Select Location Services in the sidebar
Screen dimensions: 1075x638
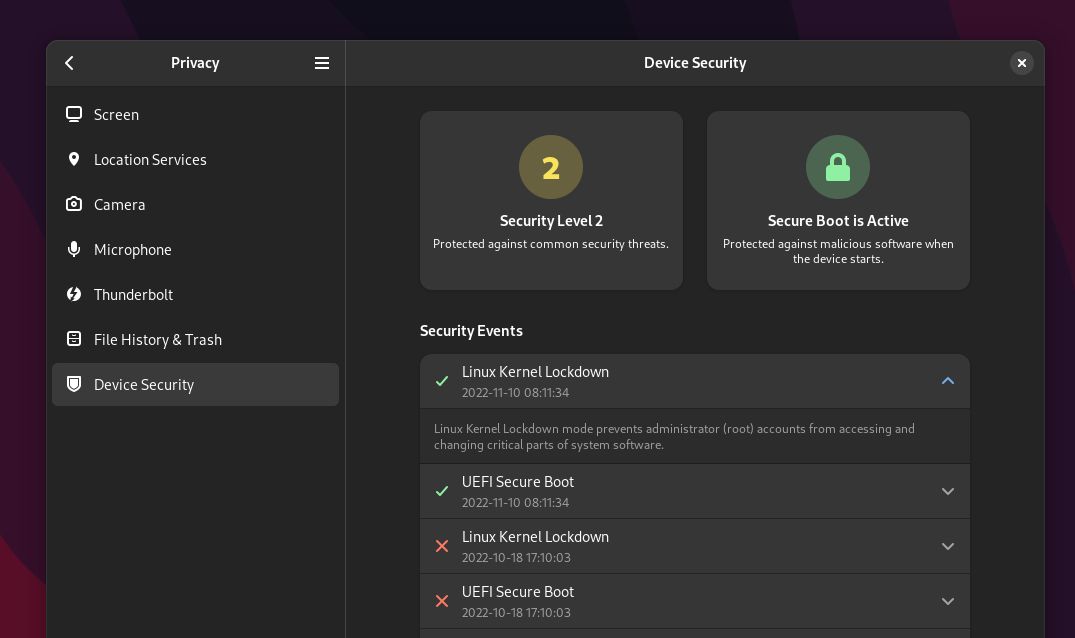tap(150, 159)
